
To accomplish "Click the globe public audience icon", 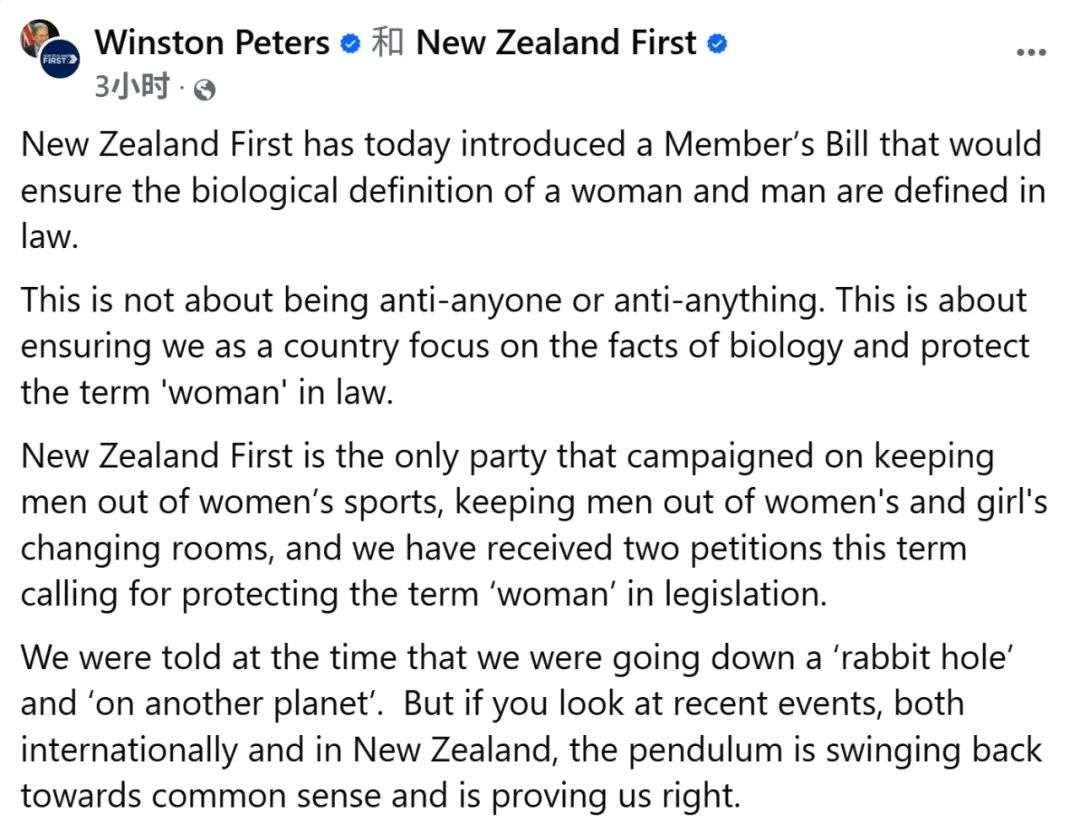I will (x=205, y=90).
